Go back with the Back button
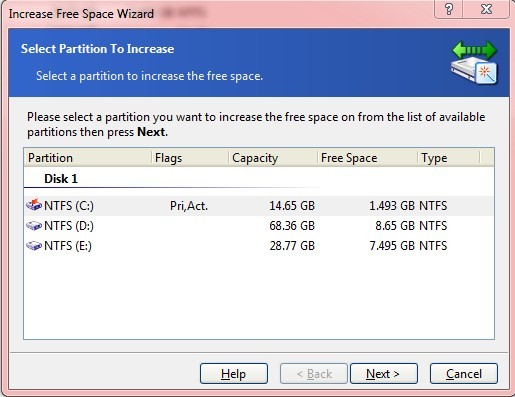The width and height of the screenshot is (515, 397). click(x=314, y=374)
